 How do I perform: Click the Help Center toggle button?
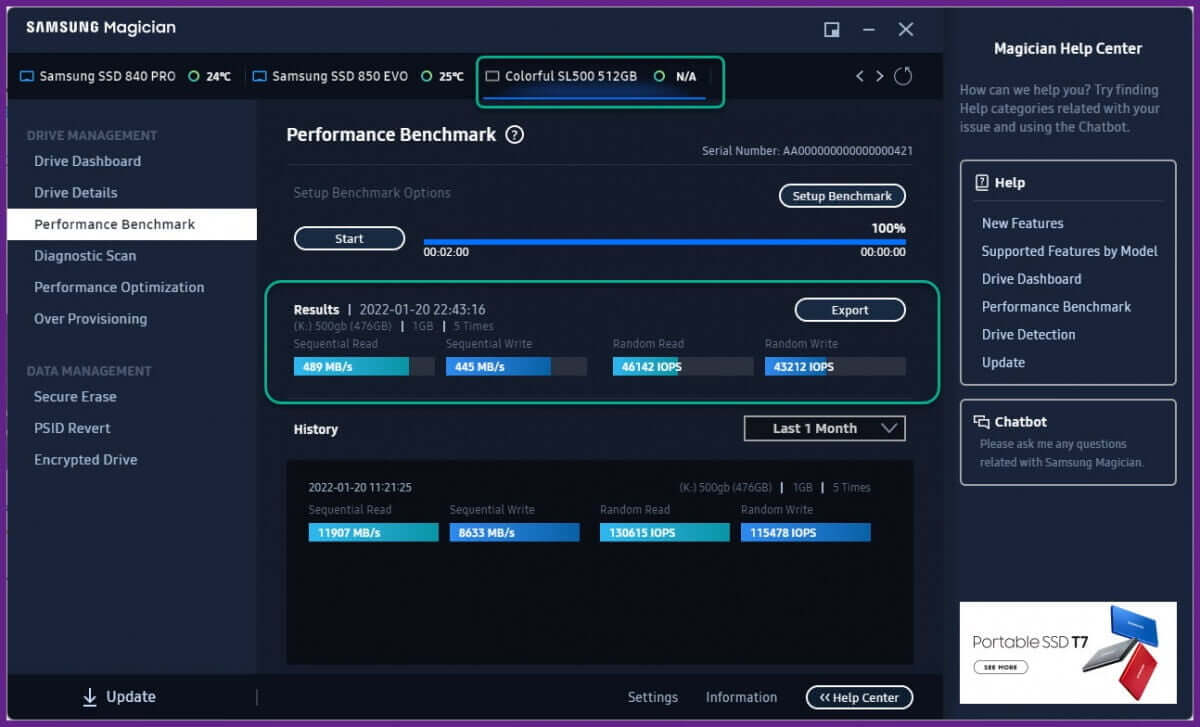coord(859,697)
